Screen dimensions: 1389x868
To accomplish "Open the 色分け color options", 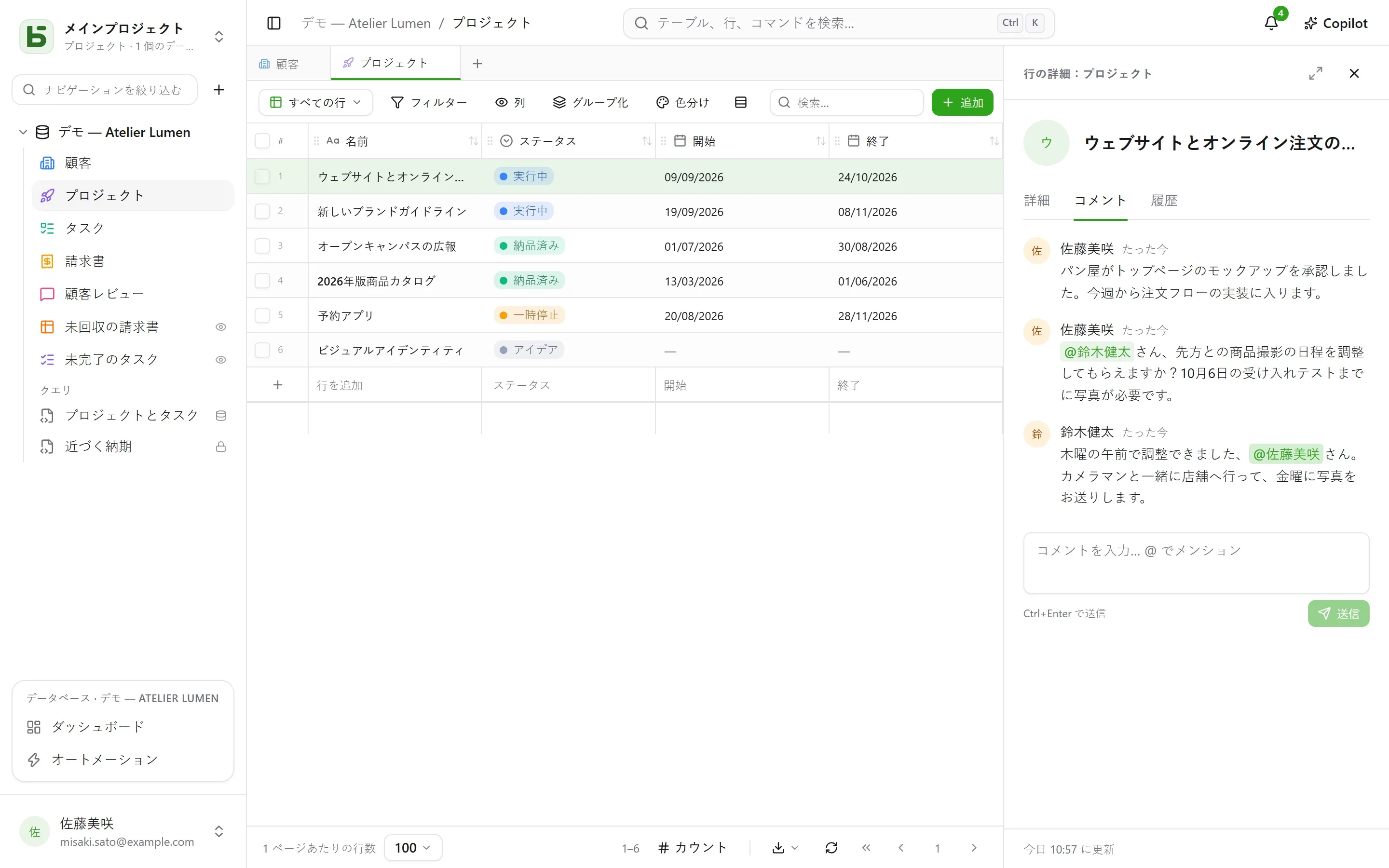I will (x=682, y=102).
